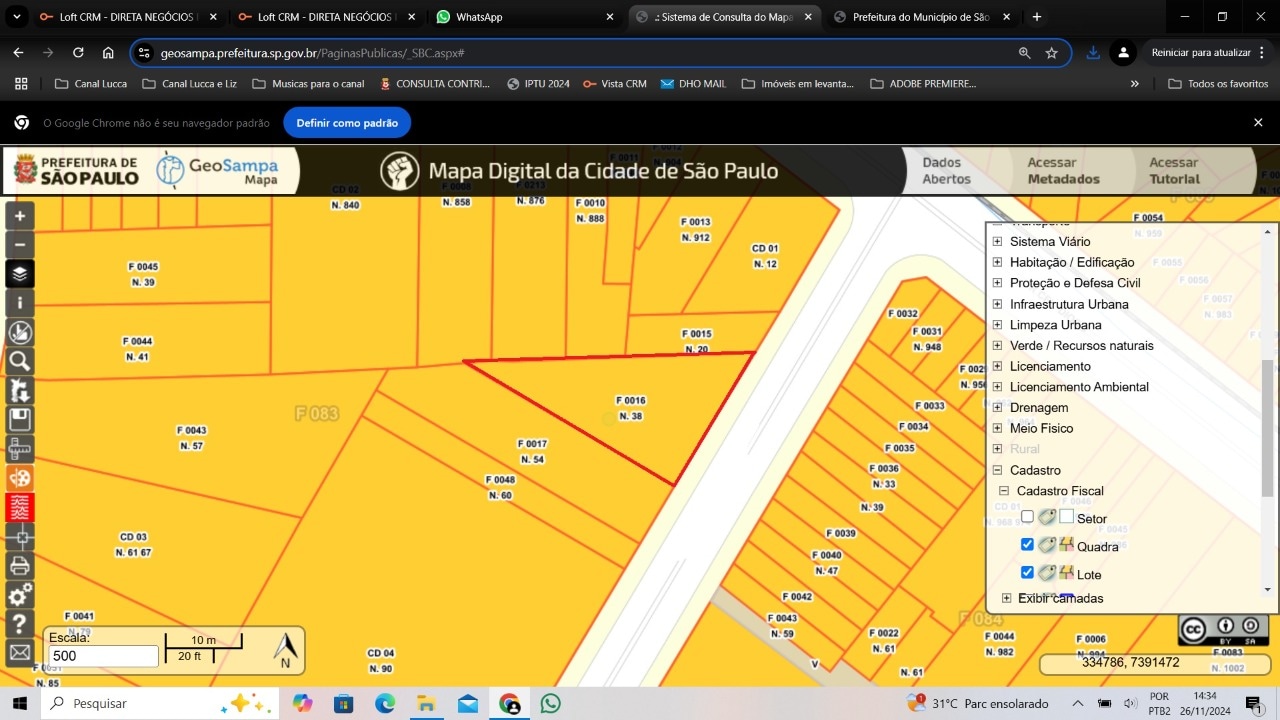
Task: Open the Acessar Tutorial link
Action: click(1174, 171)
